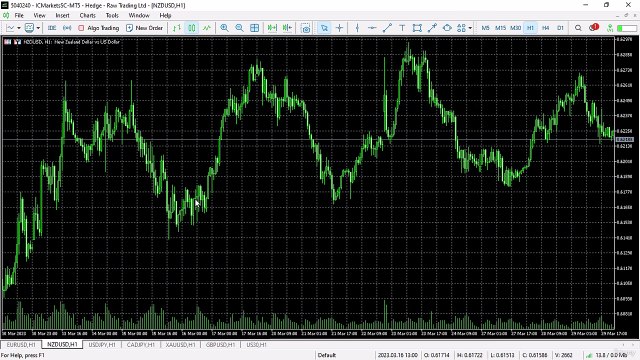
Task: Open the Insert menu
Action: [x=62, y=16]
